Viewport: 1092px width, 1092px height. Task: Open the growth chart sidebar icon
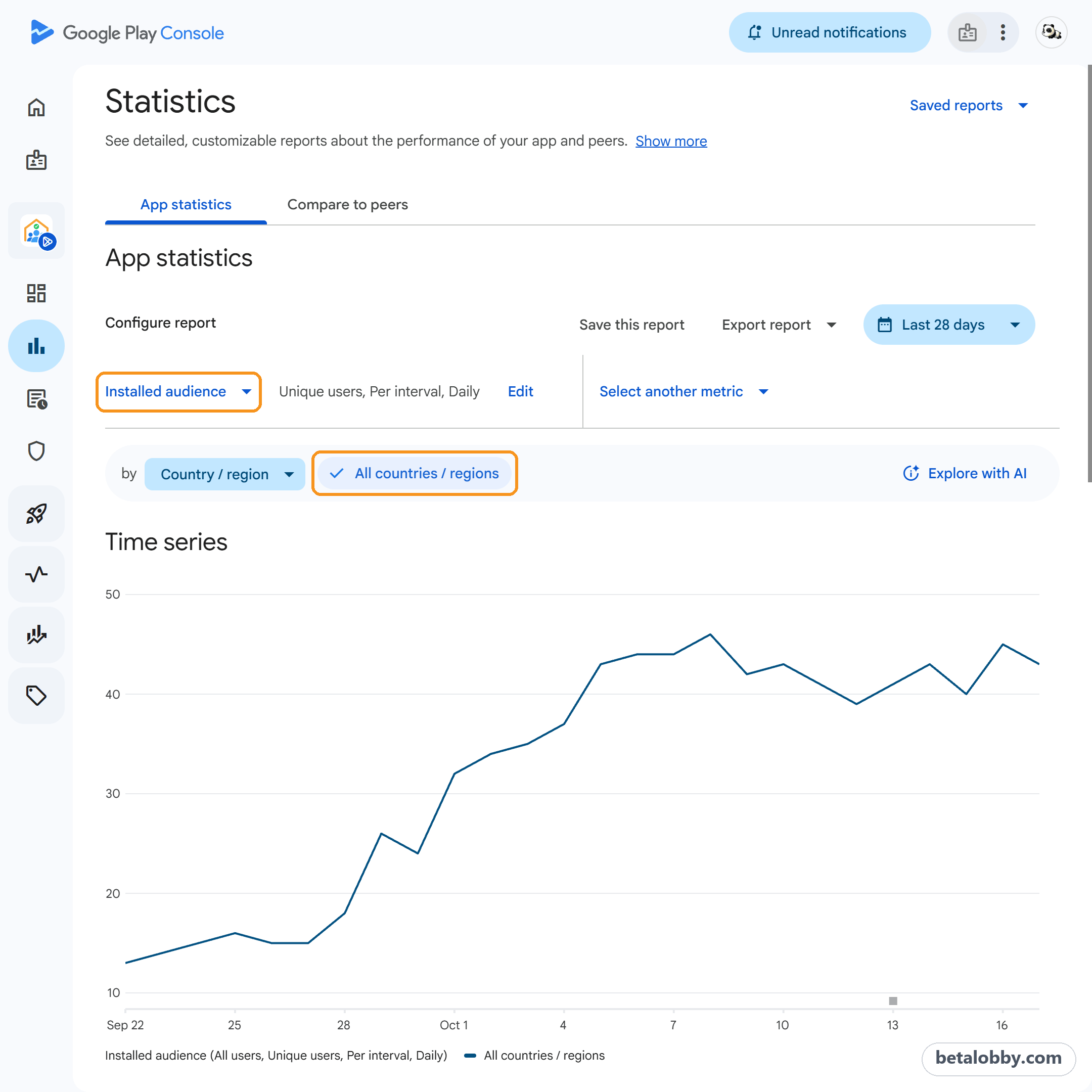click(x=36, y=635)
